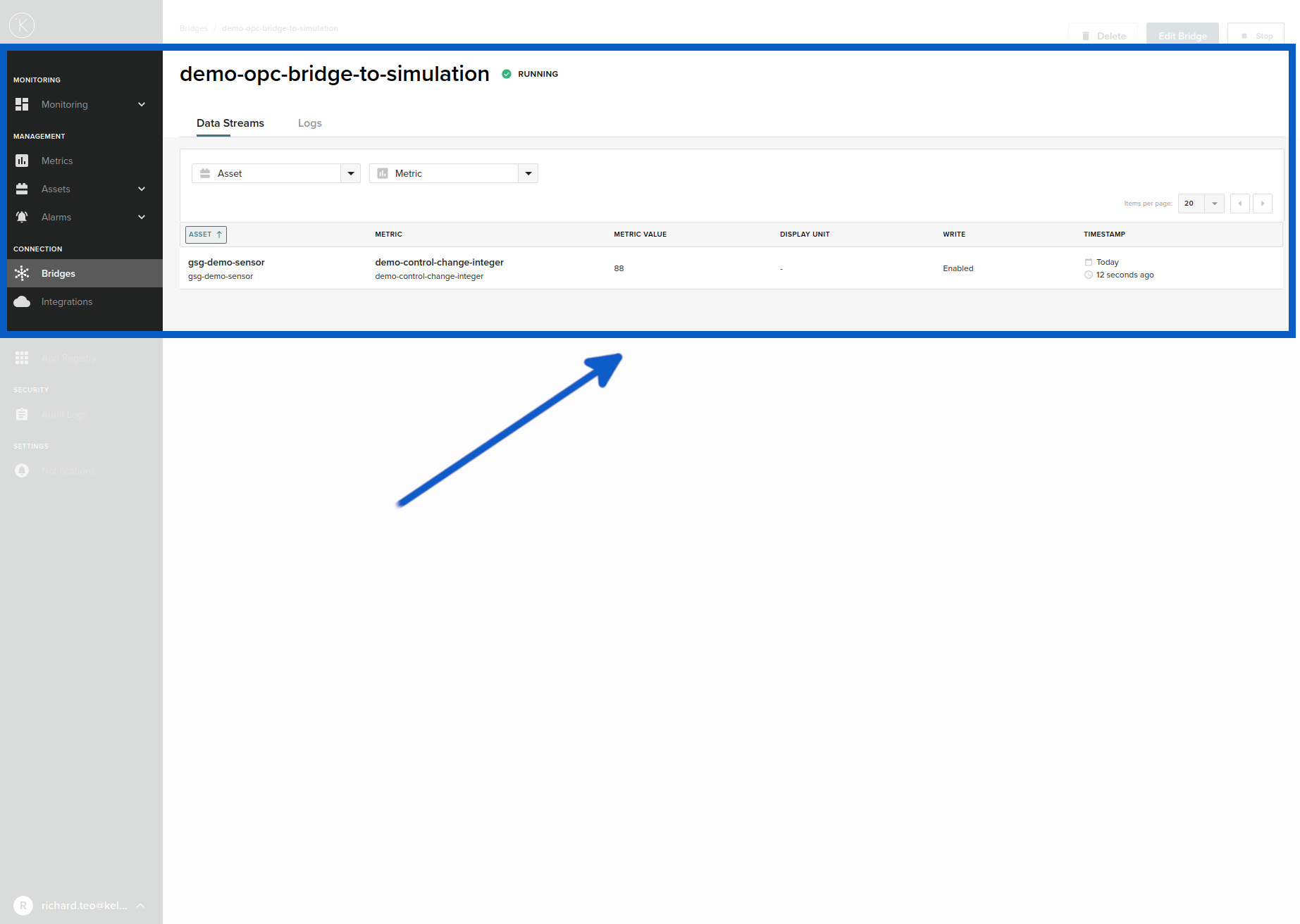The height and width of the screenshot is (924, 1300).
Task: Change items per page from 20
Action: coord(1200,204)
